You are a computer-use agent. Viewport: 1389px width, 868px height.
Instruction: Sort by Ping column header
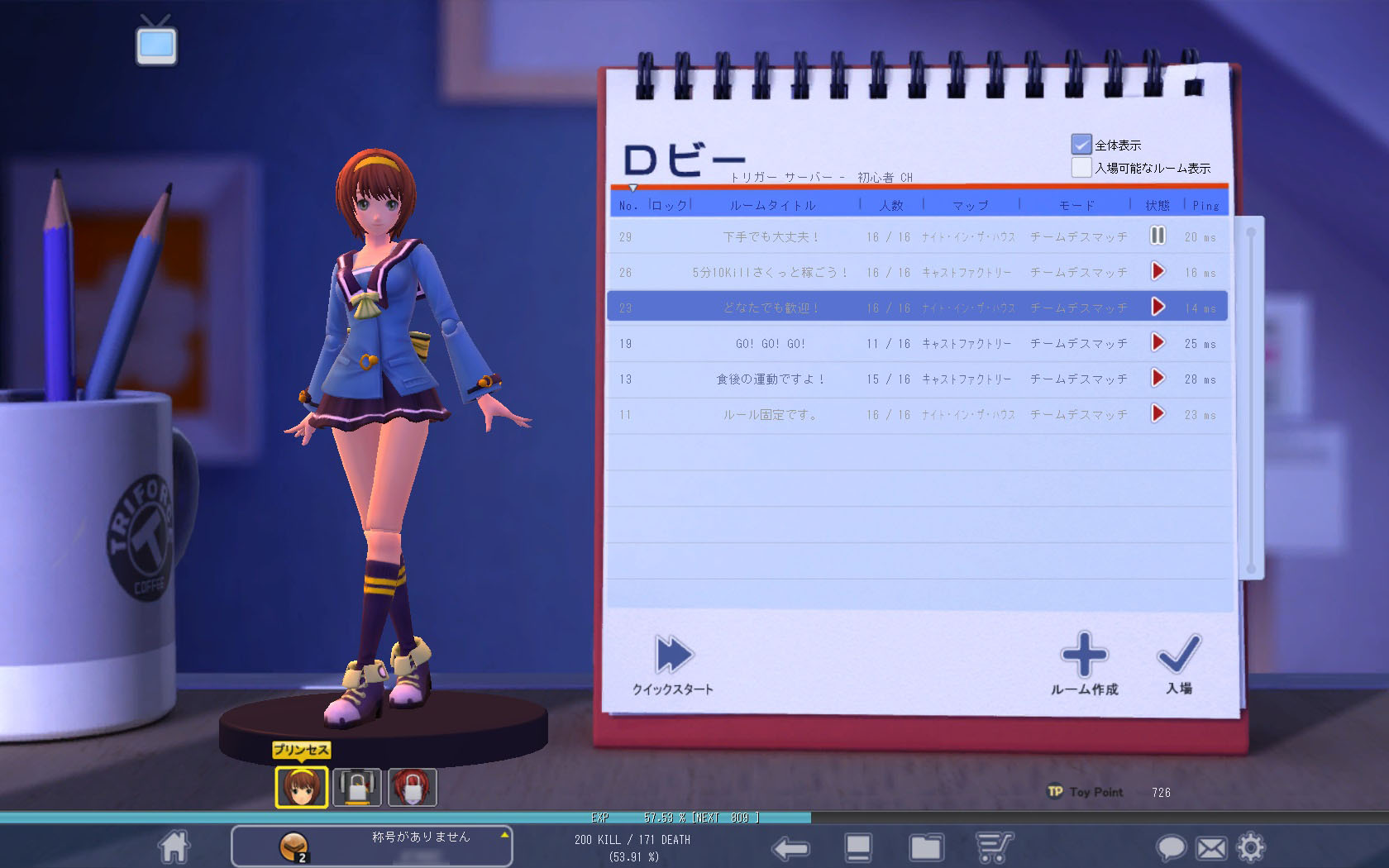pos(1205,205)
